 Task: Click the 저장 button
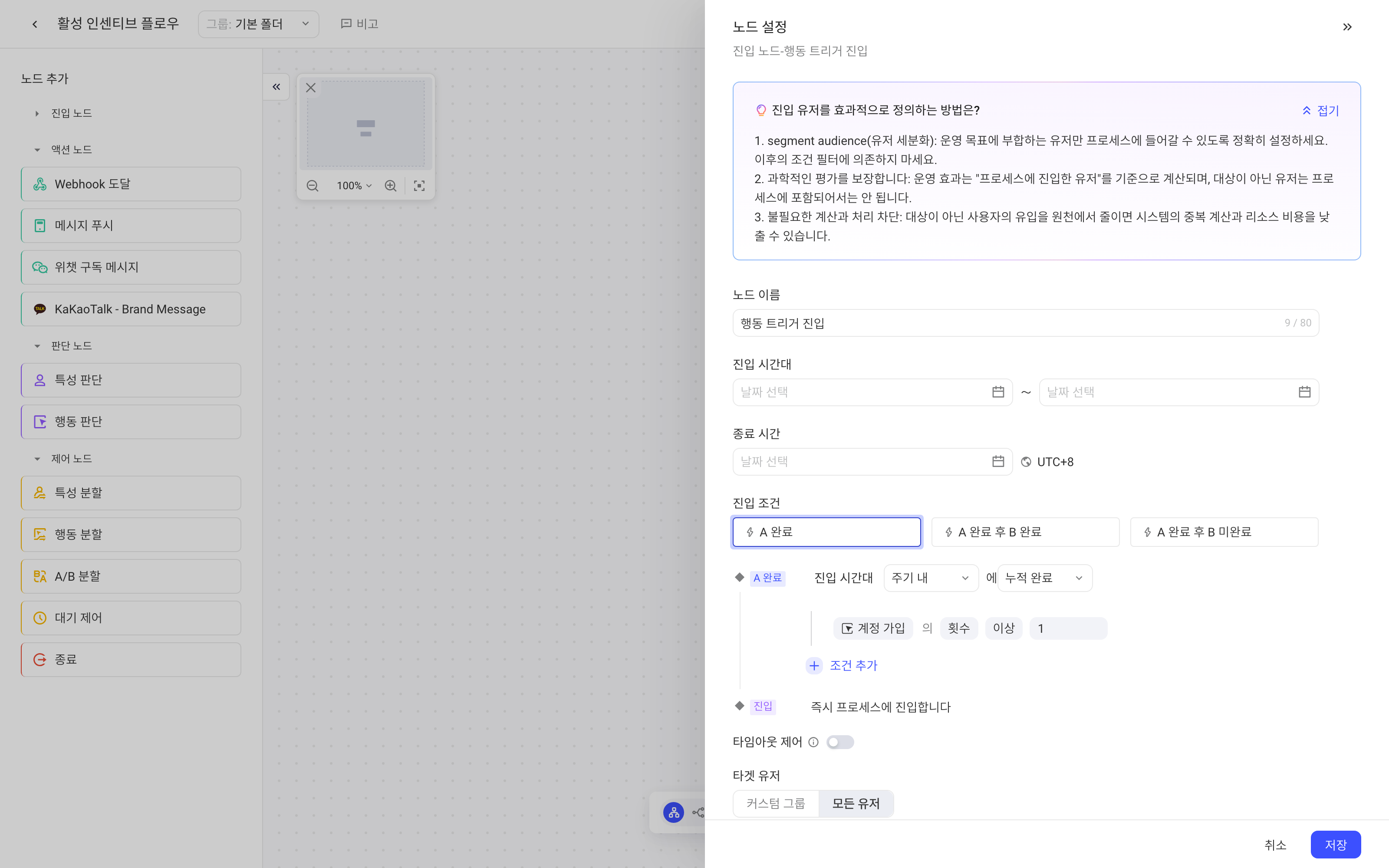[x=1336, y=845]
